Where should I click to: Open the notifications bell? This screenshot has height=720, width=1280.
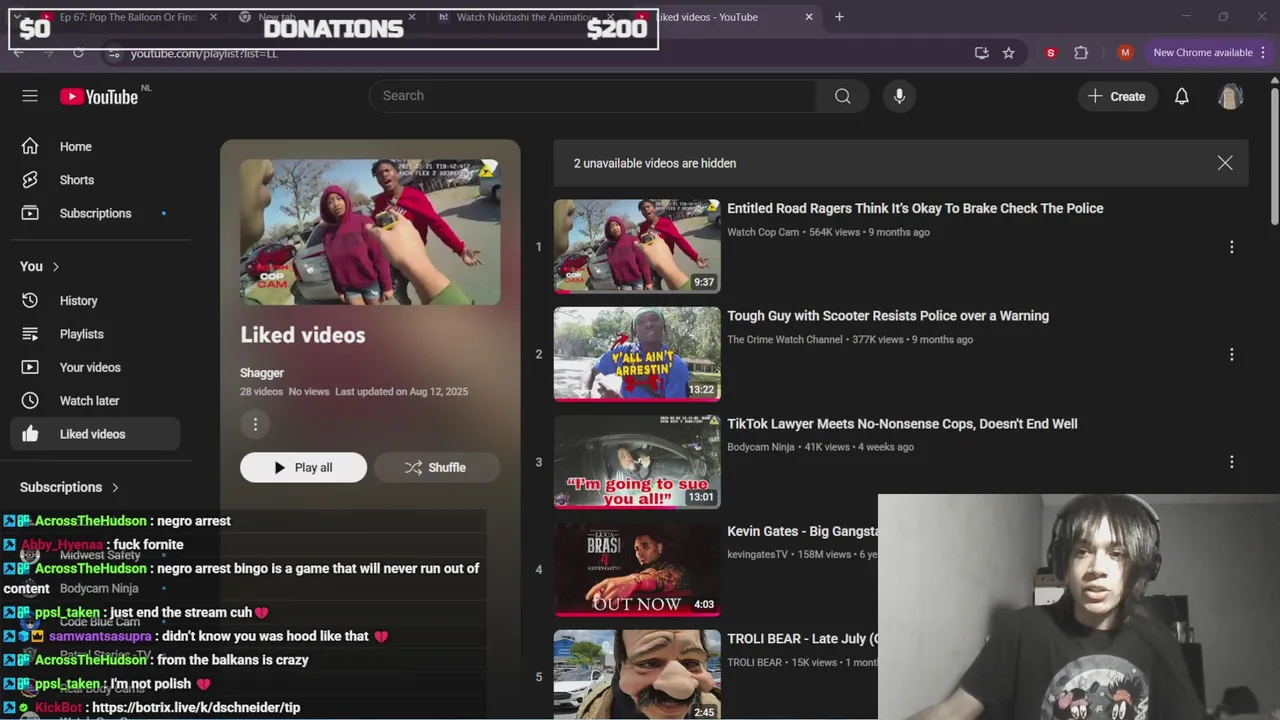click(x=1181, y=96)
